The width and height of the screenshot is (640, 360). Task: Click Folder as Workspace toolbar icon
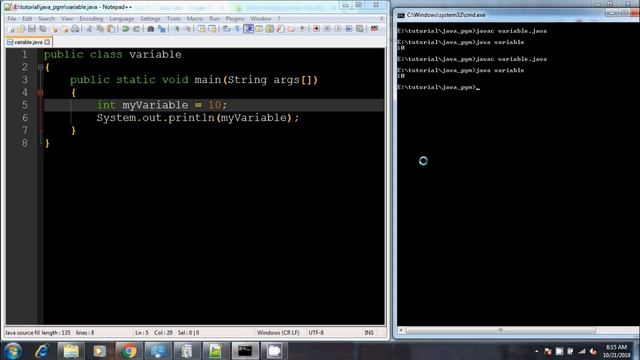(x=291, y=29)
